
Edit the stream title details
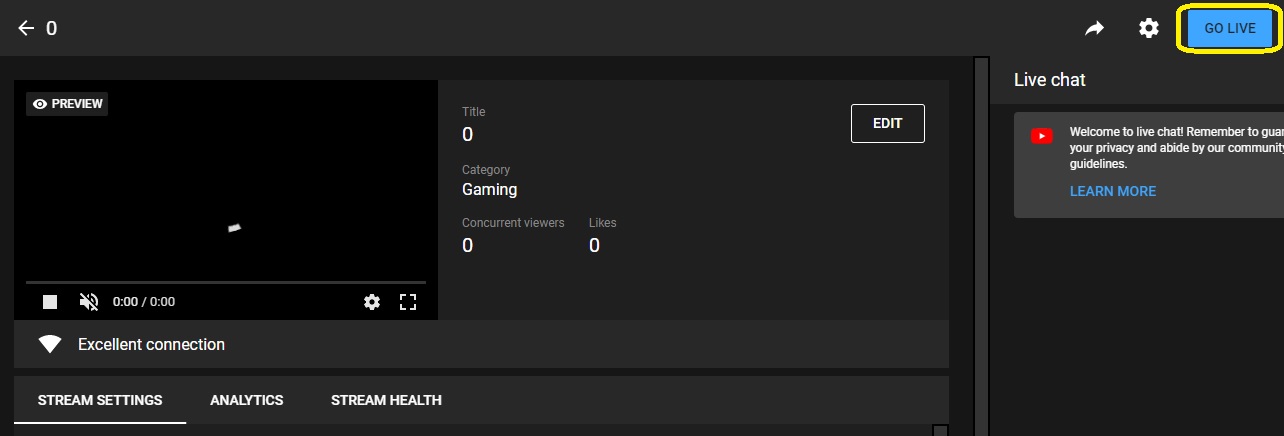coord(888,123)
